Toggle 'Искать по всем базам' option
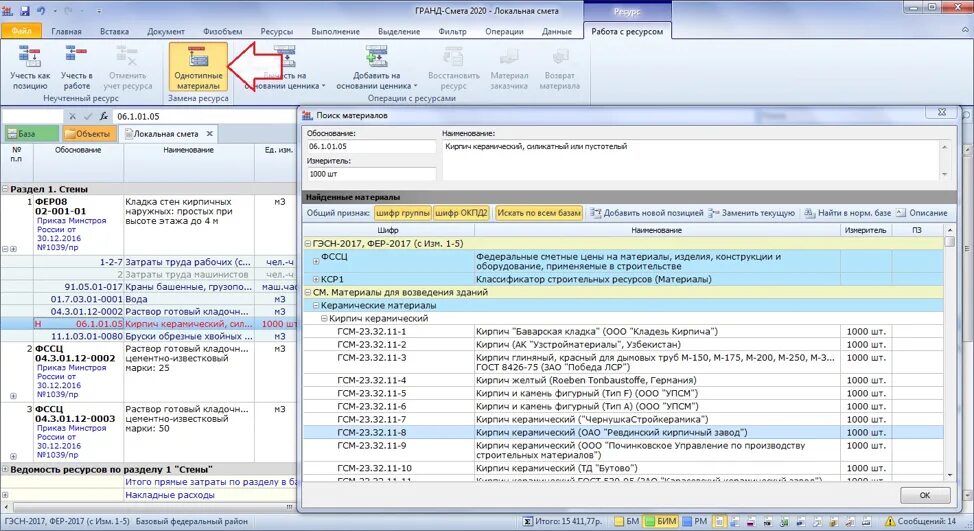Screen dimensions: 974x531 (539, 213)
